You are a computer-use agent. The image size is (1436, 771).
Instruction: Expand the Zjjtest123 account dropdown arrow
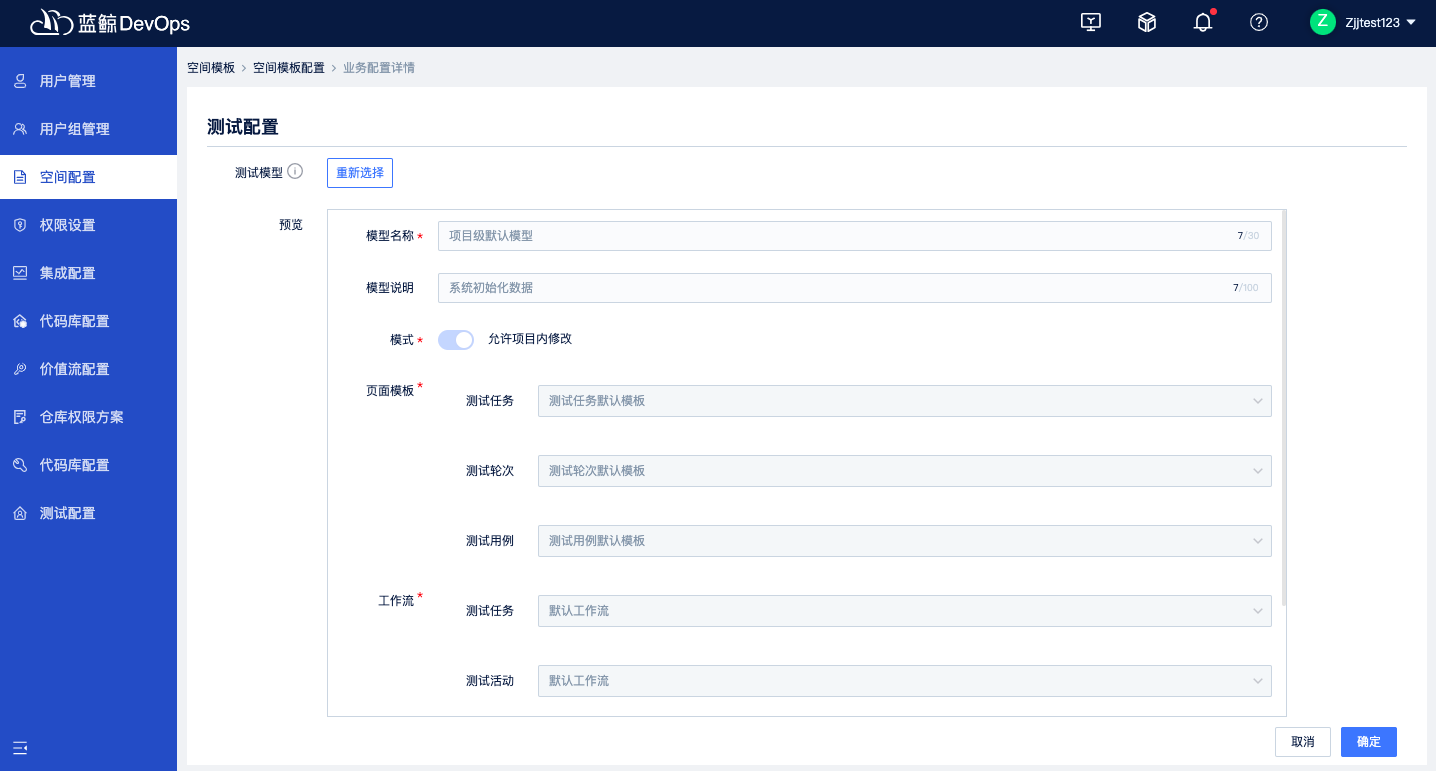1410,22
